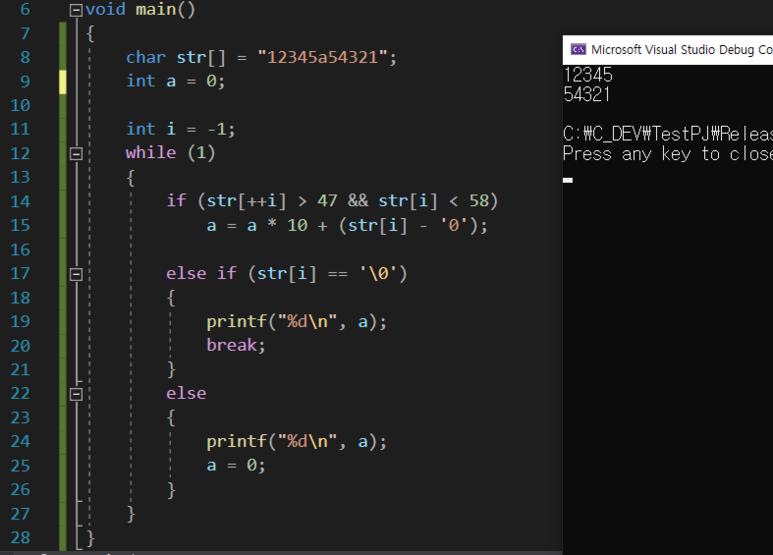Click the console output line '12345'
773x555 pixels.
(588, 75)
